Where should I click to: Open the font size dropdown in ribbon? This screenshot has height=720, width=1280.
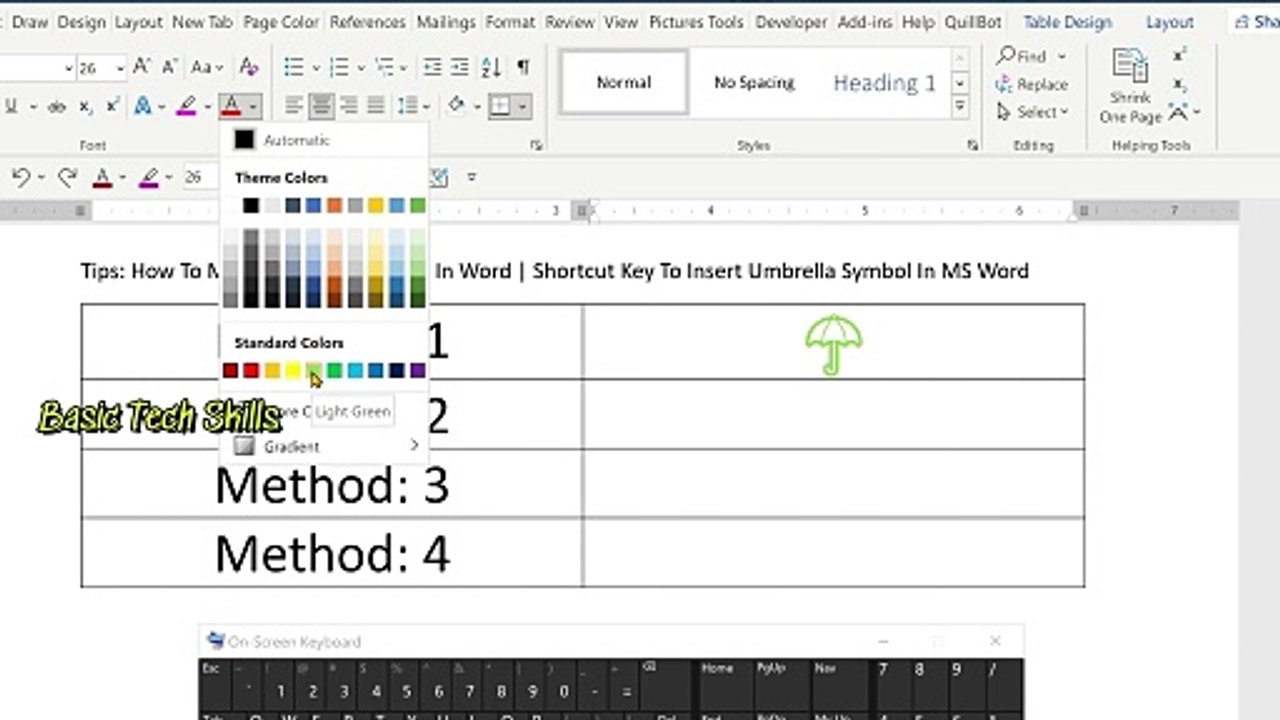[119, 68]
